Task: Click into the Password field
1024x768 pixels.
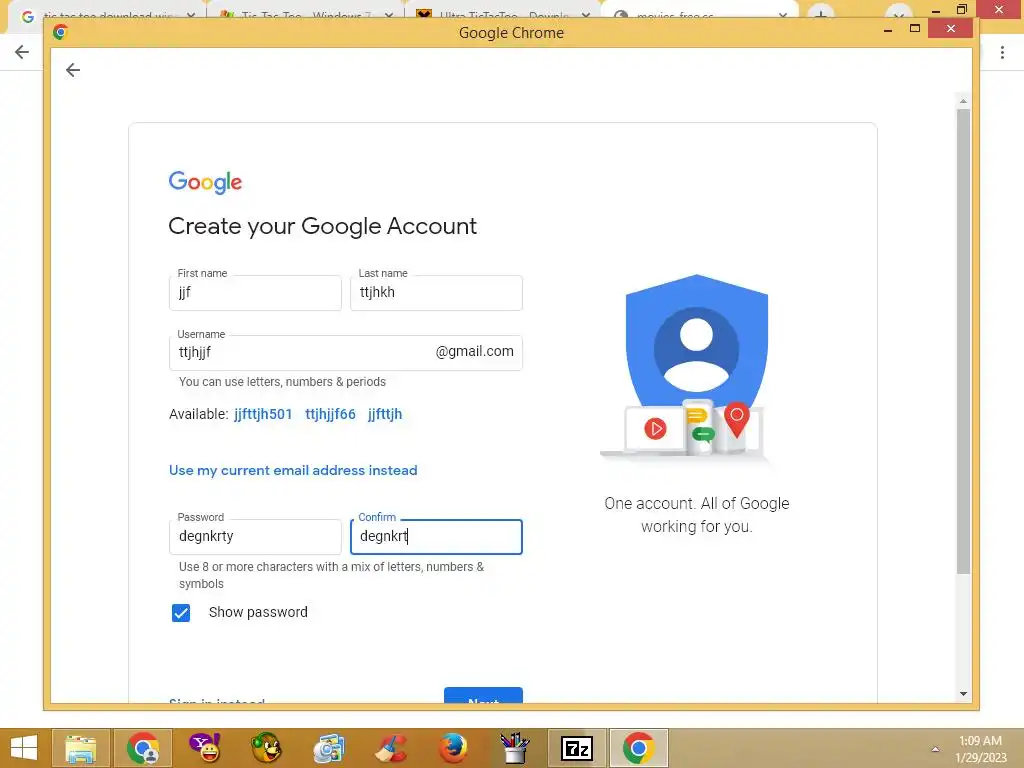Action: (x=255, y=537)
